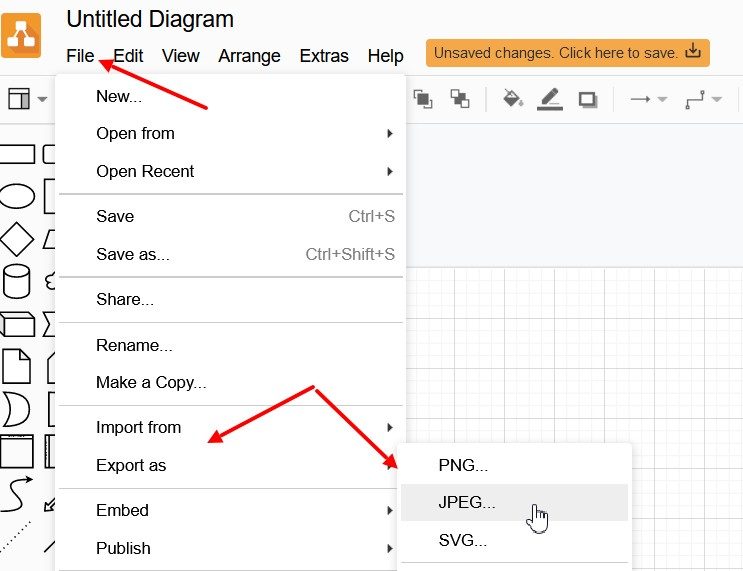
Task: Click the draw.io orange app logo
Action: click(x=21, y=35)
